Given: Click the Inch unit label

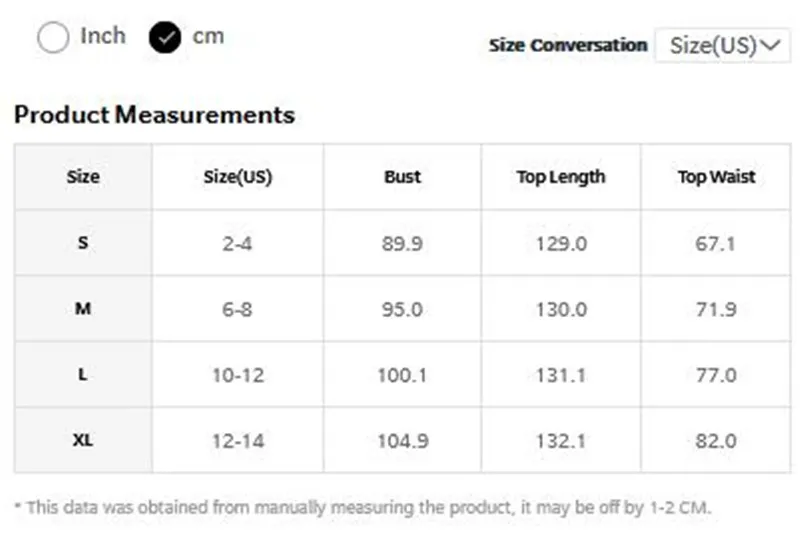Looking at the screenshot, I should [x=103, y=36].
